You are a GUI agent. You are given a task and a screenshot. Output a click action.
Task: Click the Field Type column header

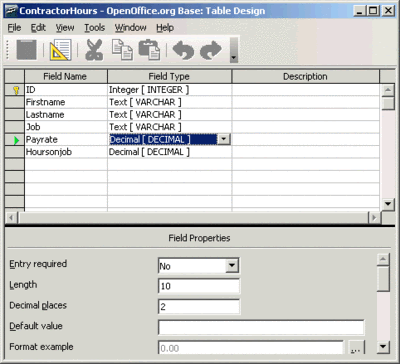click(170, 76)
